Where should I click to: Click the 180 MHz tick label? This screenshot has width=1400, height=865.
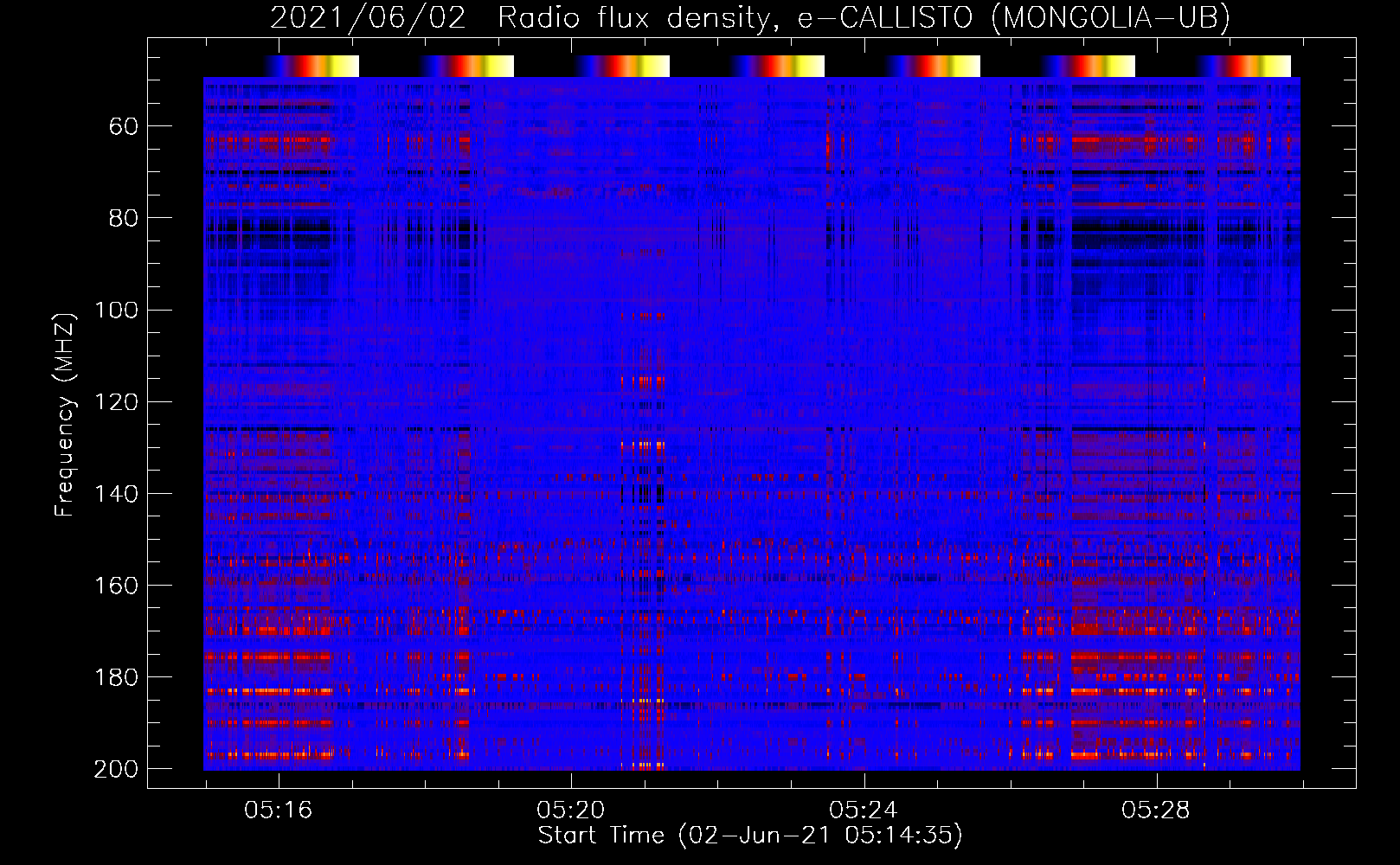[117, 676]
